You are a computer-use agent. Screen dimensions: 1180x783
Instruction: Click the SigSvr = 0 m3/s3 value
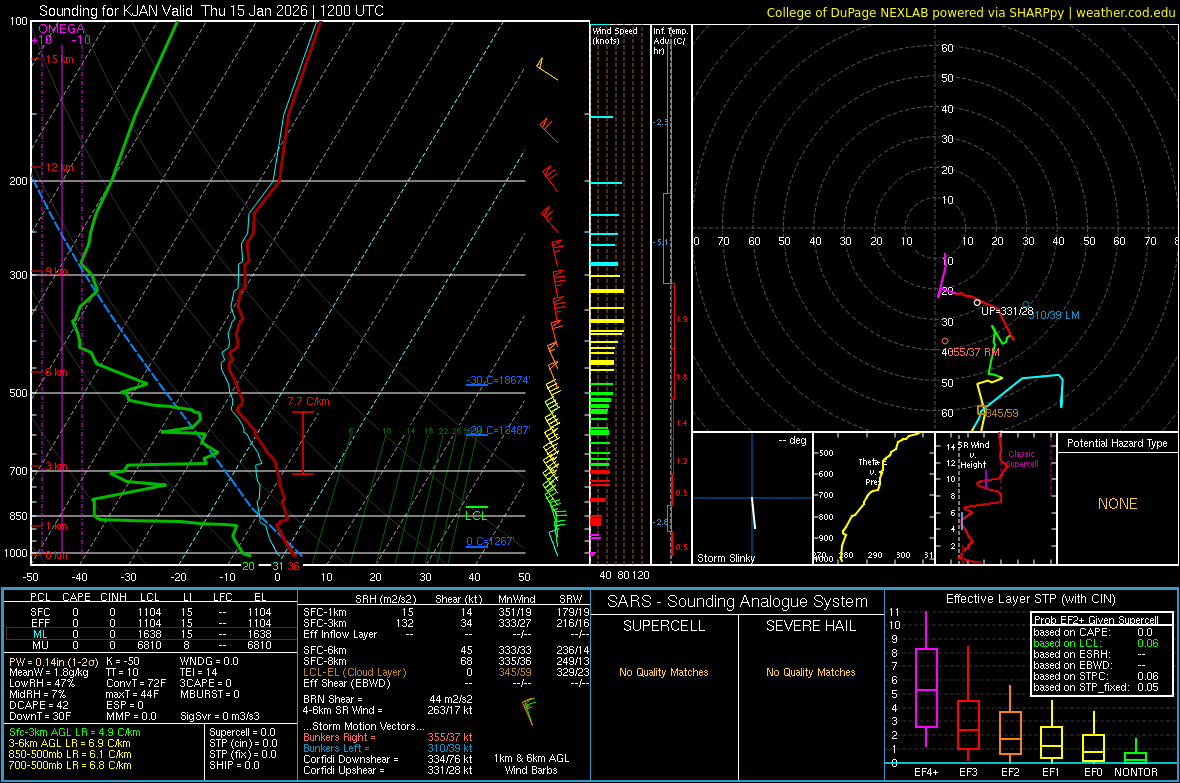220,716
